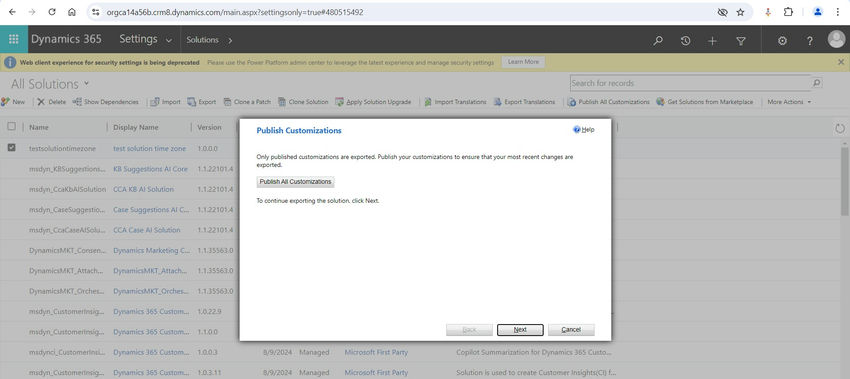Click the browser reload button
This screenshot has height=379, width=850.
pyautogui.click(x=51, y=12)
